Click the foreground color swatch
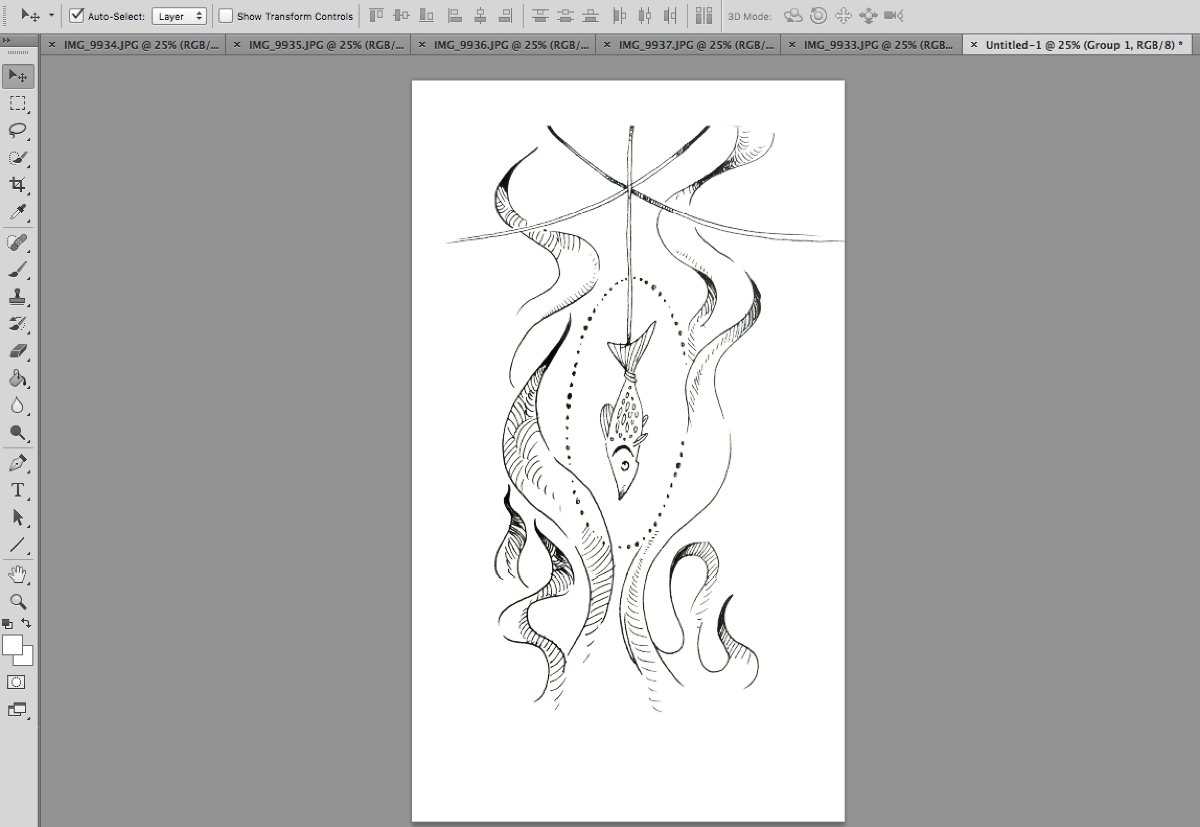The image size is (1200, 827). point(12,645)
